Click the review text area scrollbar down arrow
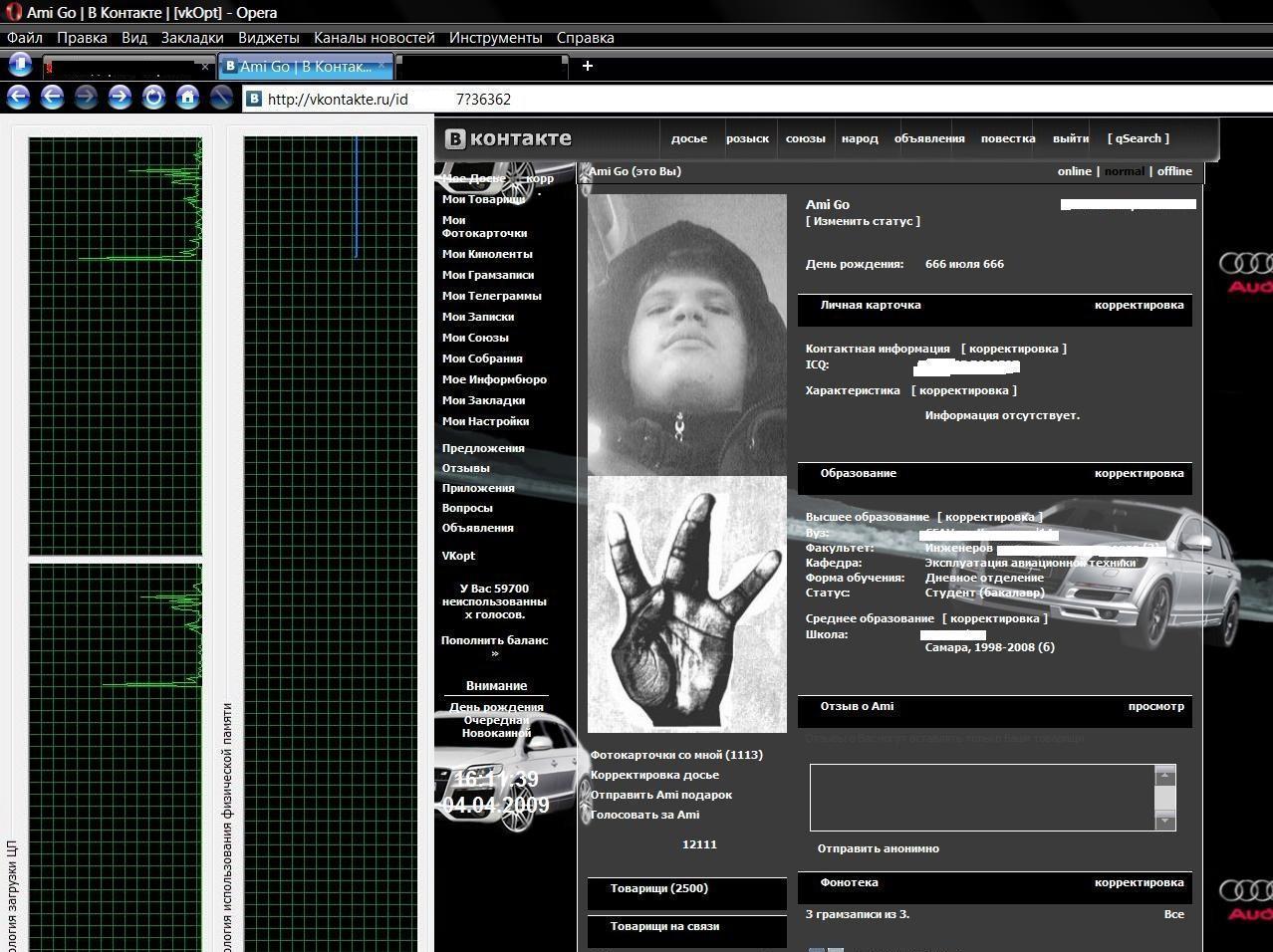1273x952 pixels. coord(1164,821)
